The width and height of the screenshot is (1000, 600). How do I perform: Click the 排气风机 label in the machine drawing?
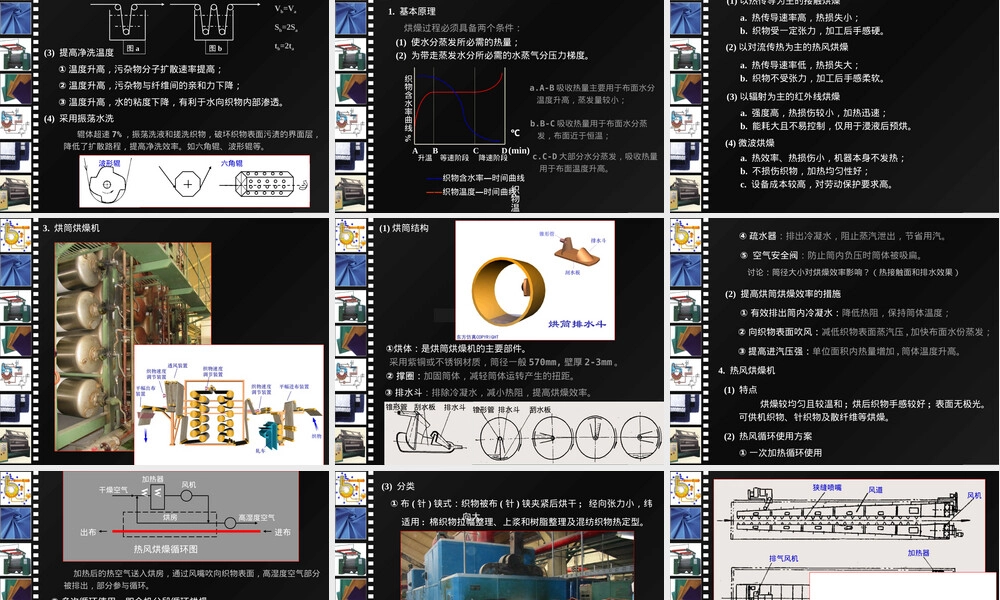(x=783, y=559)
